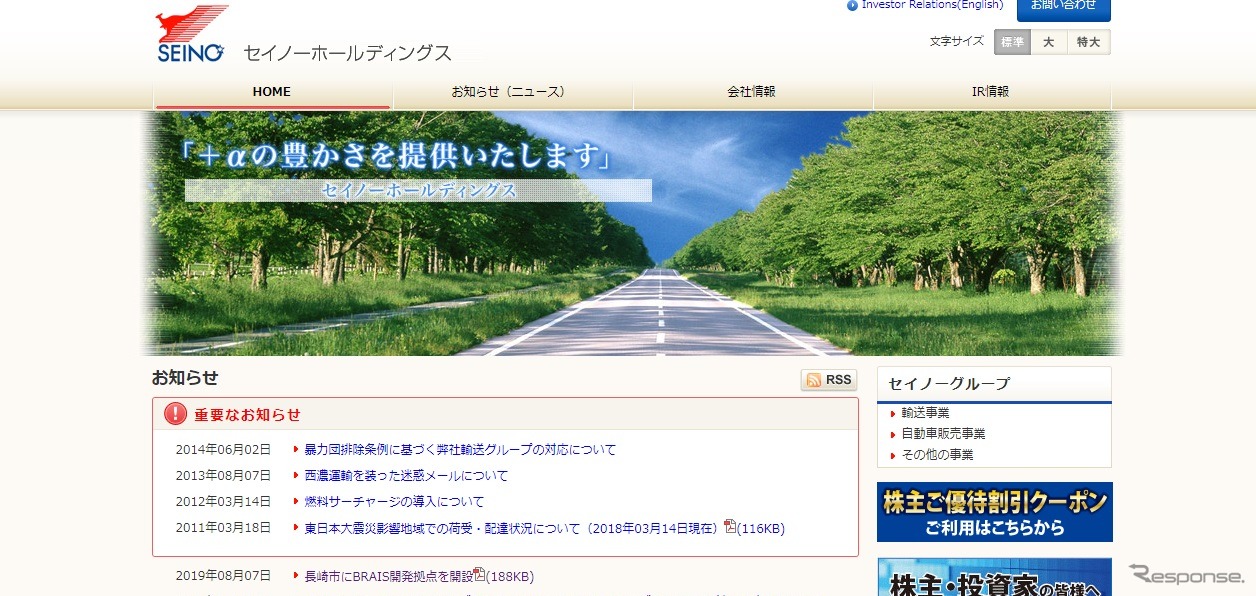Image resolution: width=1256 pixels, height=596 pixels.
Task: Click PDF icon beside the BRAIS announcement
Action: [x=481, y=576]
